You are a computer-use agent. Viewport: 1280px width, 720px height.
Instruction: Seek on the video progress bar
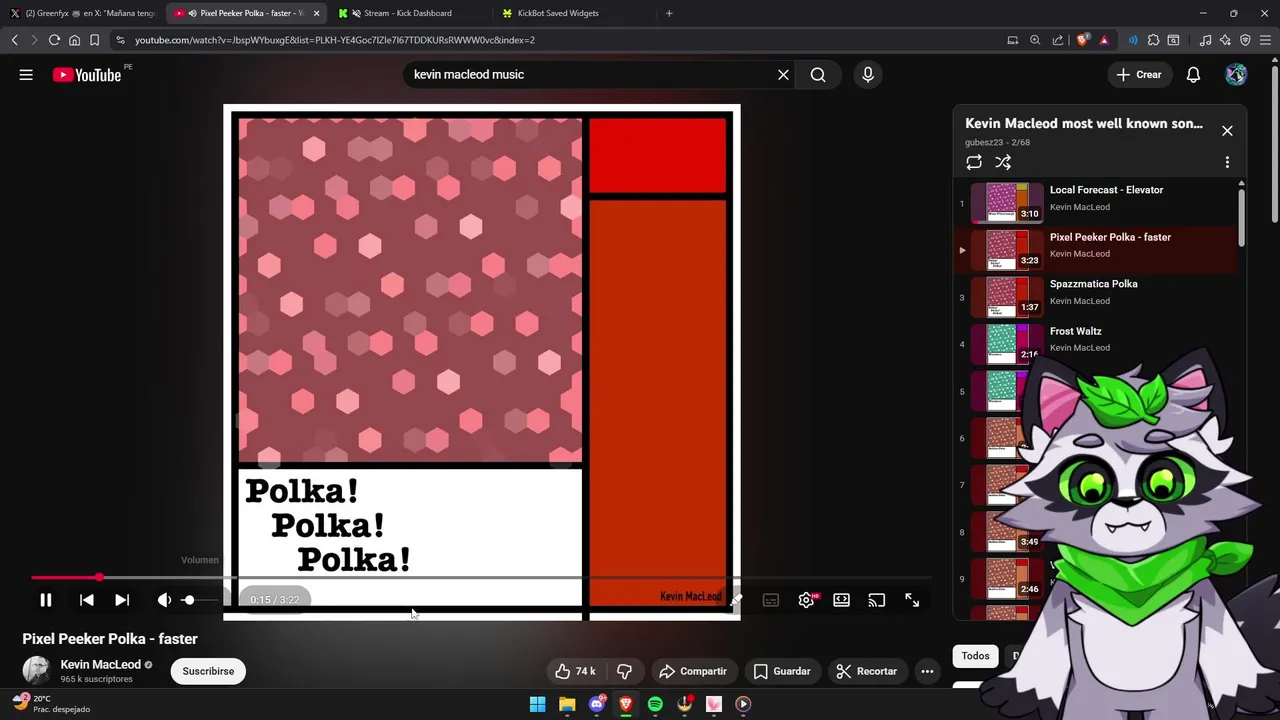(481, 578)
